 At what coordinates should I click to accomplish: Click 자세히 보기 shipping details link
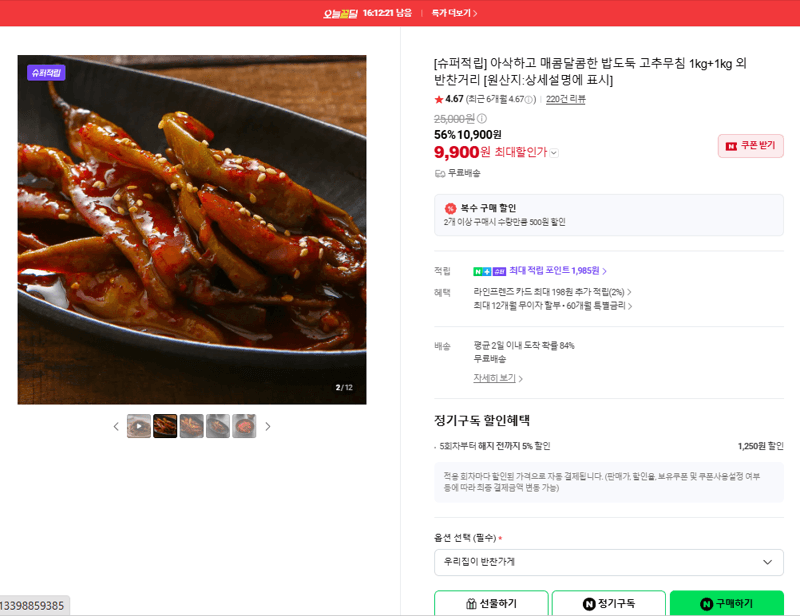(497, 378)
